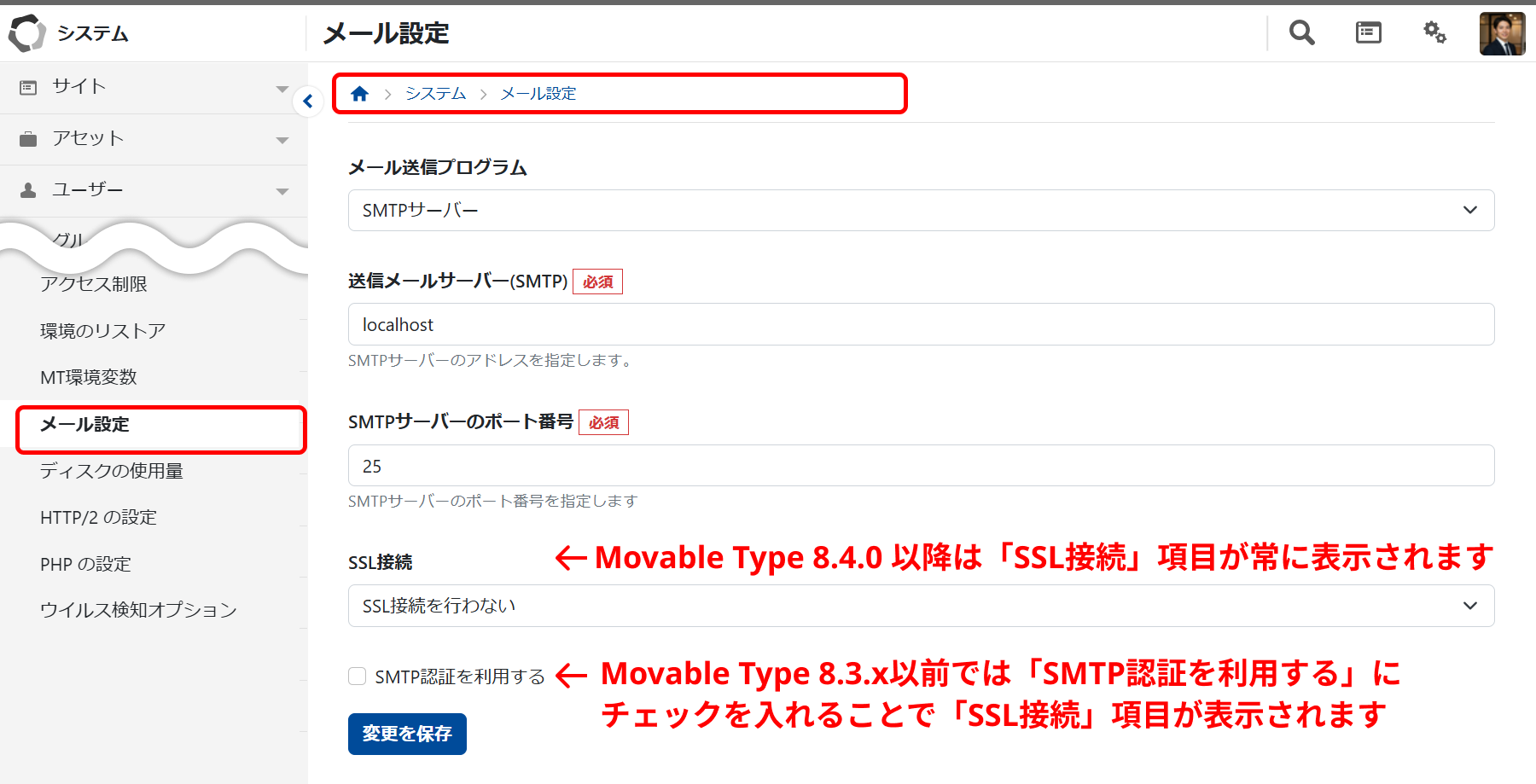Select the サイト sidebar icon
1536x784 pixels.
(x=29, y=86)
